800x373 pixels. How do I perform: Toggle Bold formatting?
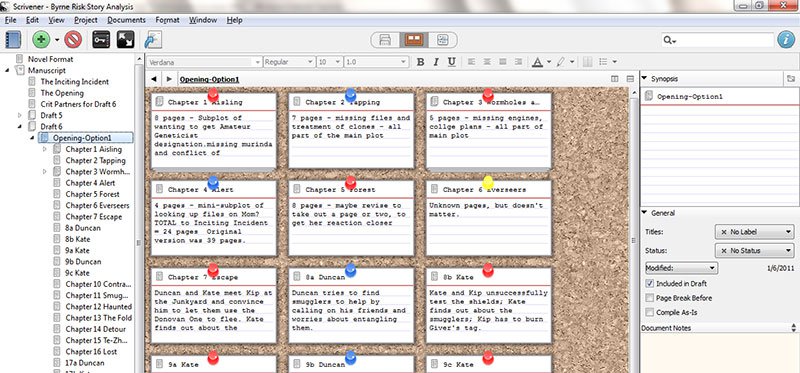click(420, 62)
